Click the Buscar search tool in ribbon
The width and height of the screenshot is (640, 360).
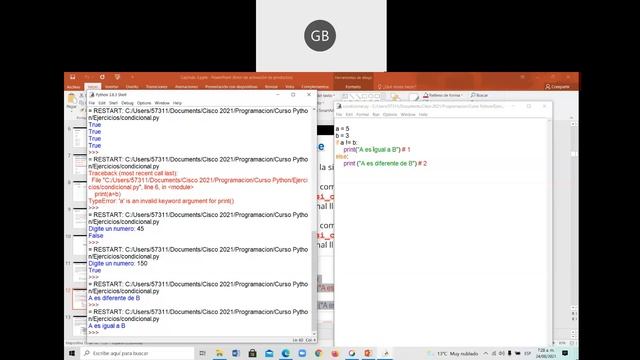480,95
